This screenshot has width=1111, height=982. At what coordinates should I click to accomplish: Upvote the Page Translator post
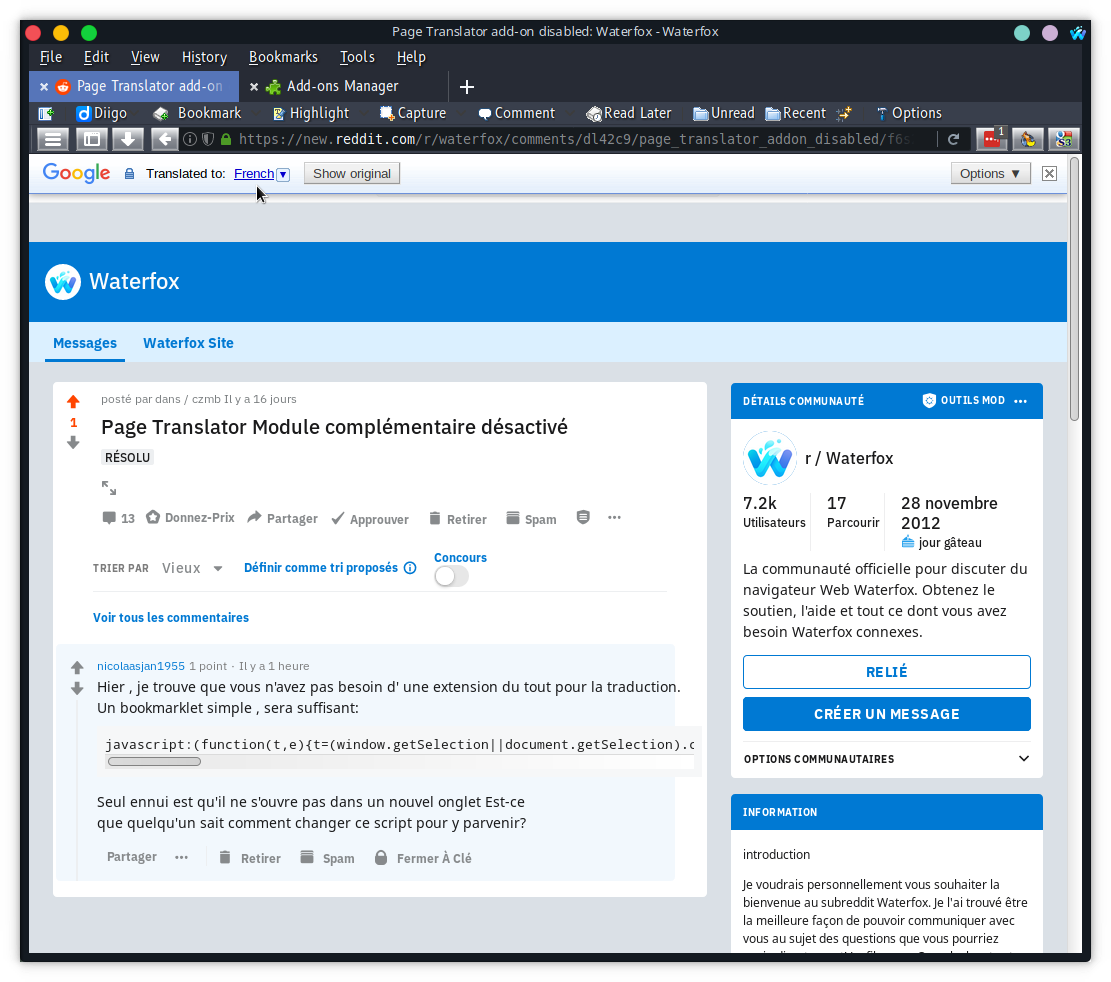tap(73, 402)
